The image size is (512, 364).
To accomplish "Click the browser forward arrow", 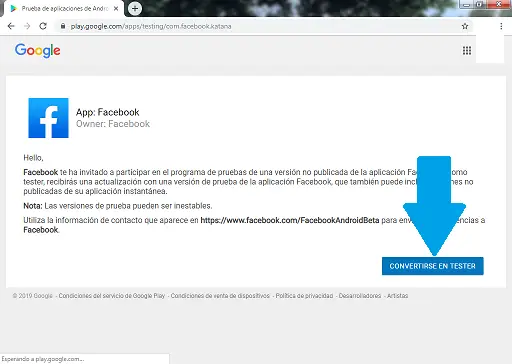I will pos(27,26).
